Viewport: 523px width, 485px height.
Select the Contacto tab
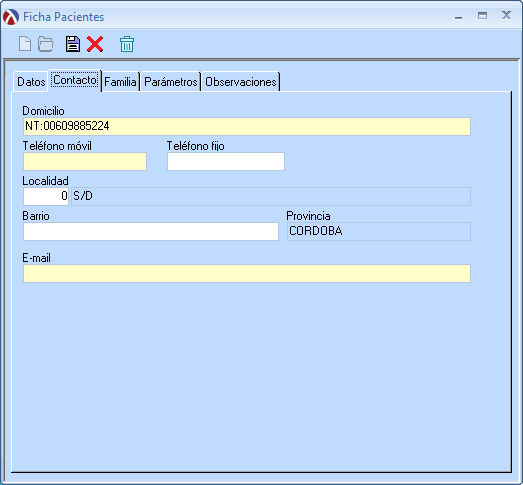[x=75, y=80]
